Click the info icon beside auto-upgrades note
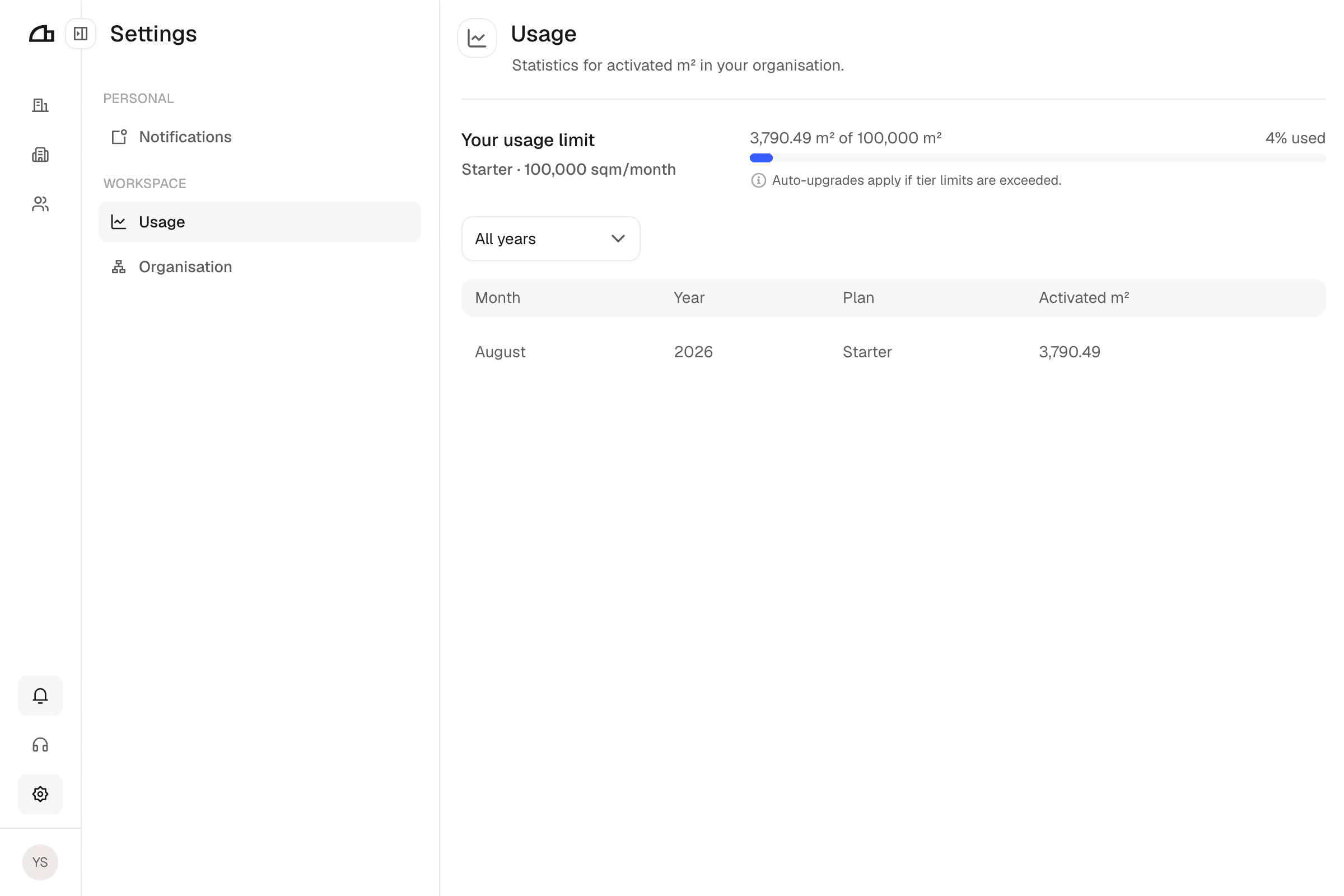Image resolution: width=1344 pixels, height=896 pixels. click(x=758, y=180)
